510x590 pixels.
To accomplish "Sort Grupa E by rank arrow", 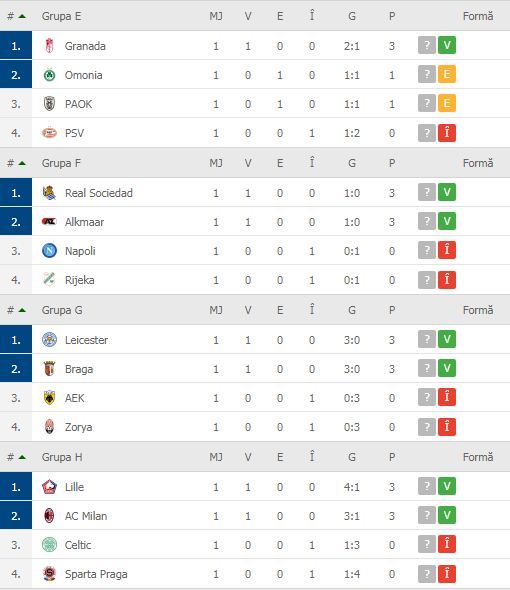I will point(22,16).
